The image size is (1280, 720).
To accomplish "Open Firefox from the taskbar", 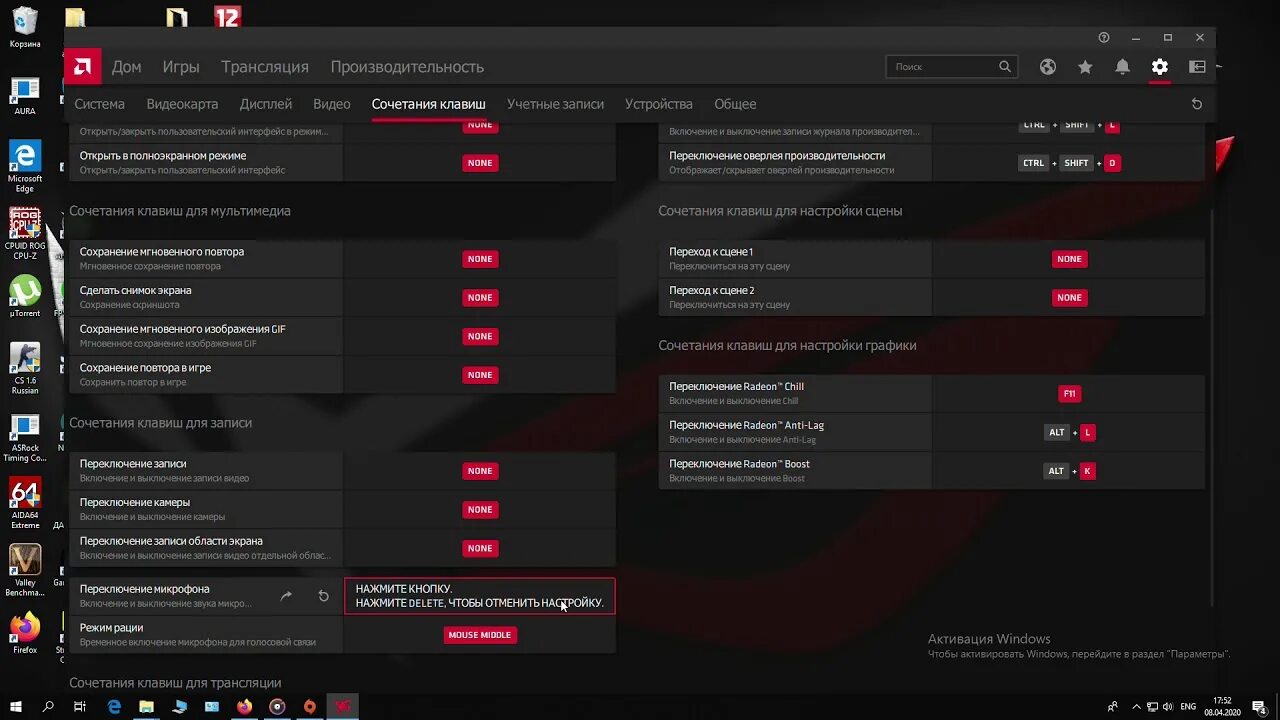I will [x=245, y=706].
